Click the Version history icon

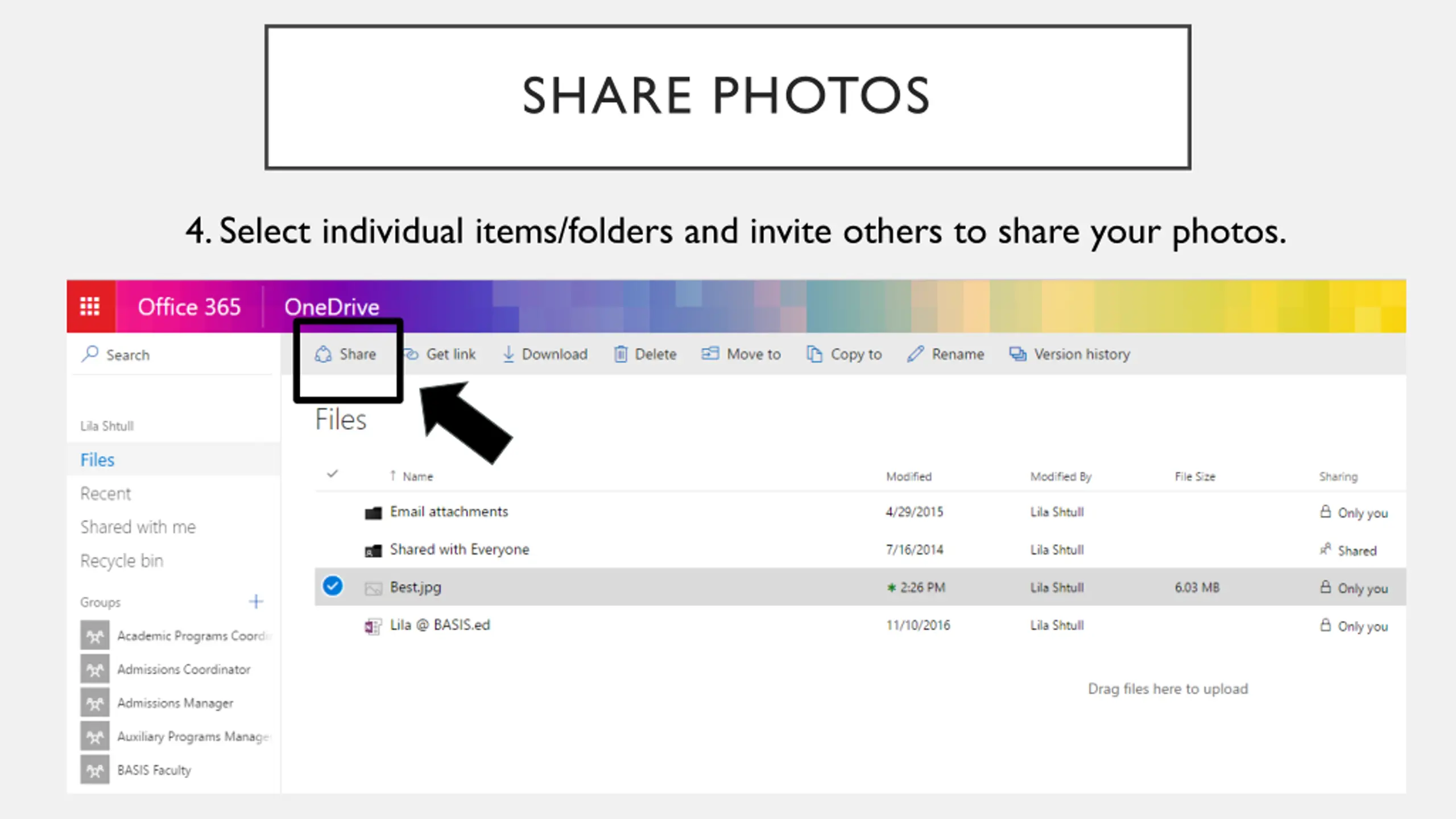[x=1017, y=354]
